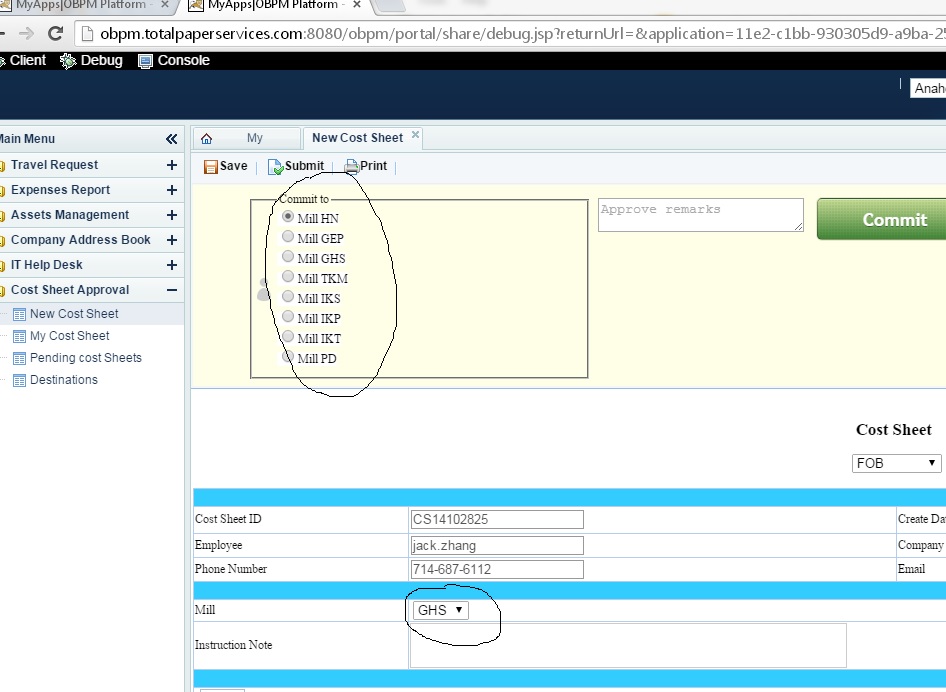The height and width of the screenshot is (692, 946).
Task: Click the Debug bug icon
Action: [68, 61]
